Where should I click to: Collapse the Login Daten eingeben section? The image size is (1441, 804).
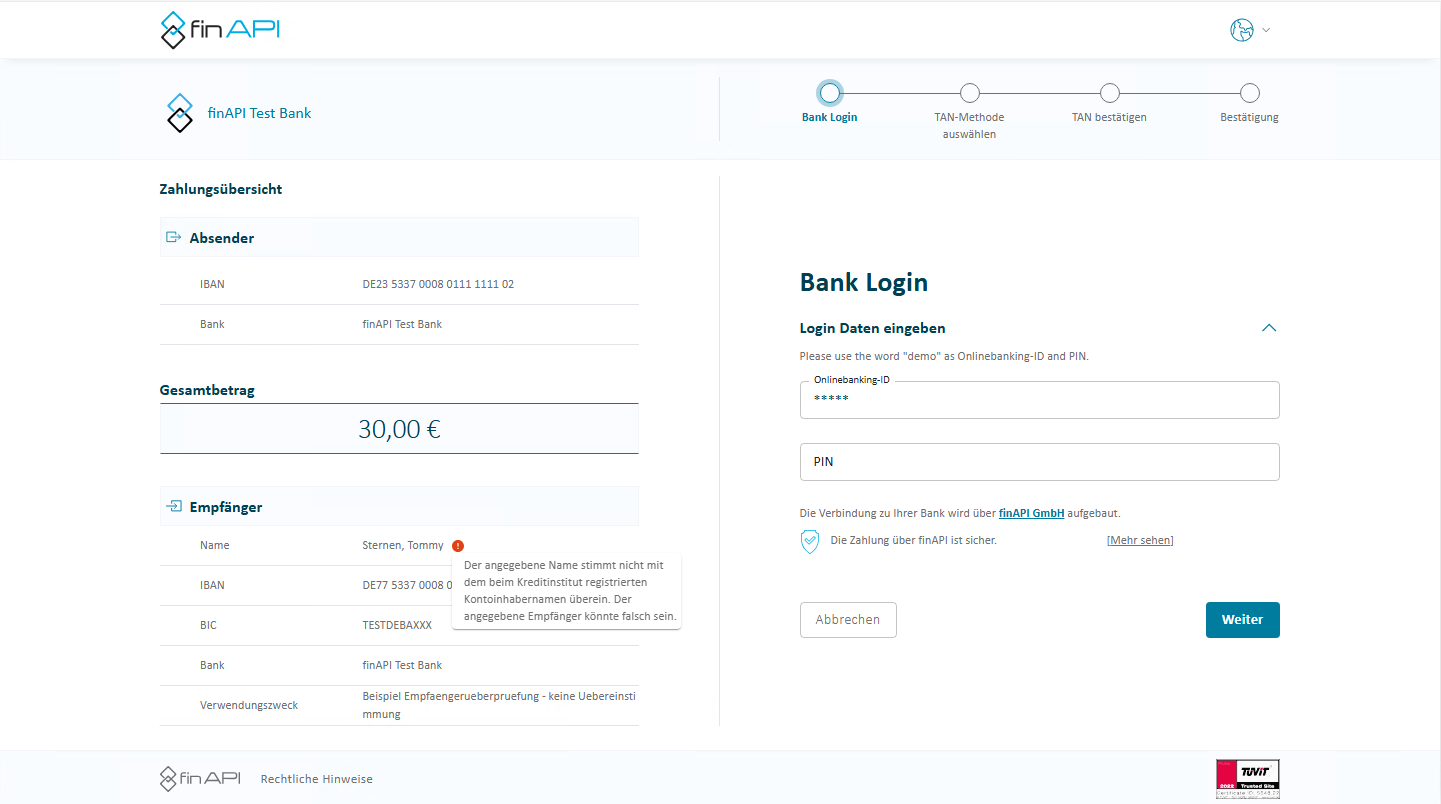click(1269, 328)
